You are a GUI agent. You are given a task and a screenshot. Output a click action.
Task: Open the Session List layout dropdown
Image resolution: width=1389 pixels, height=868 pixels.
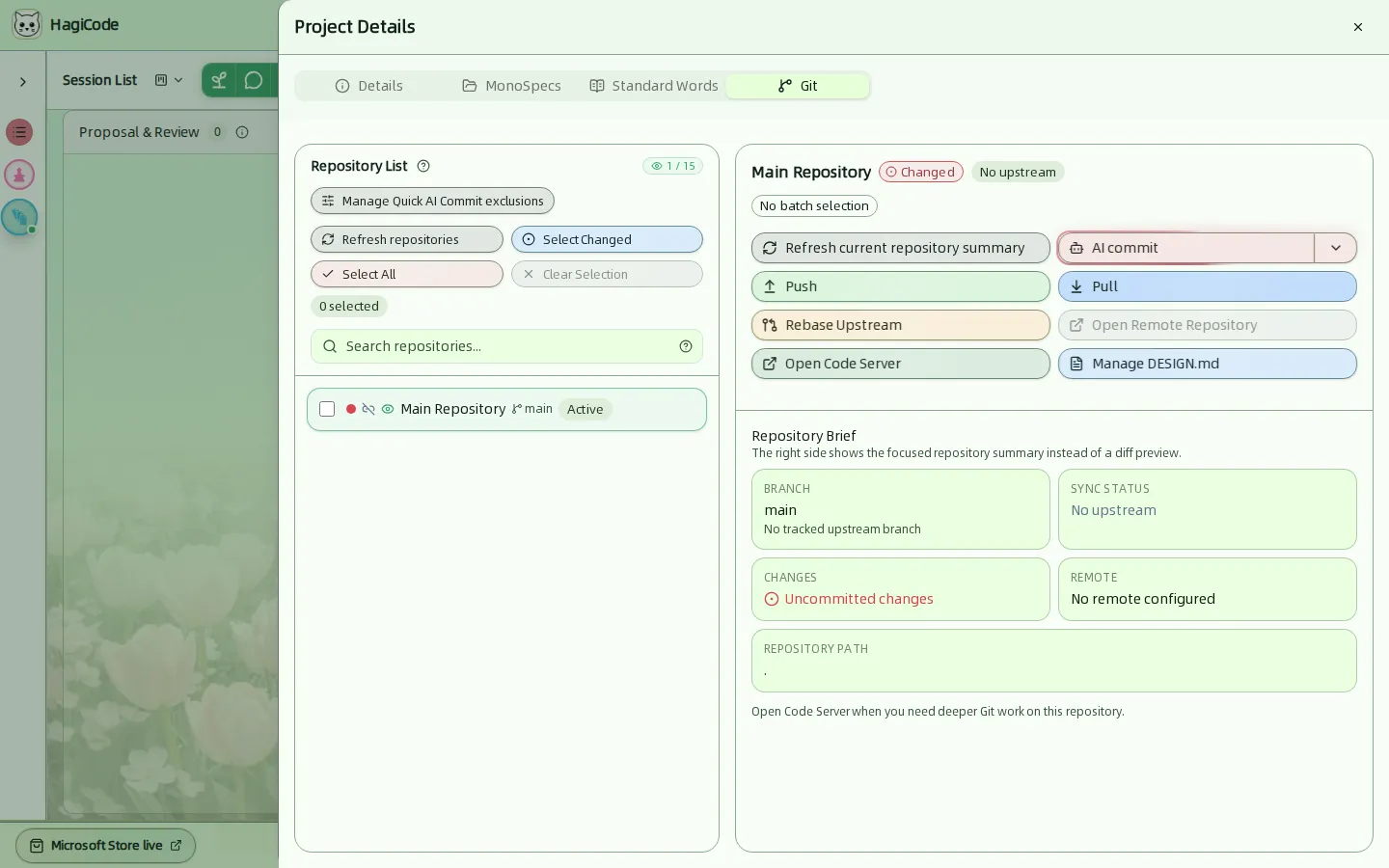coord(169,80)
